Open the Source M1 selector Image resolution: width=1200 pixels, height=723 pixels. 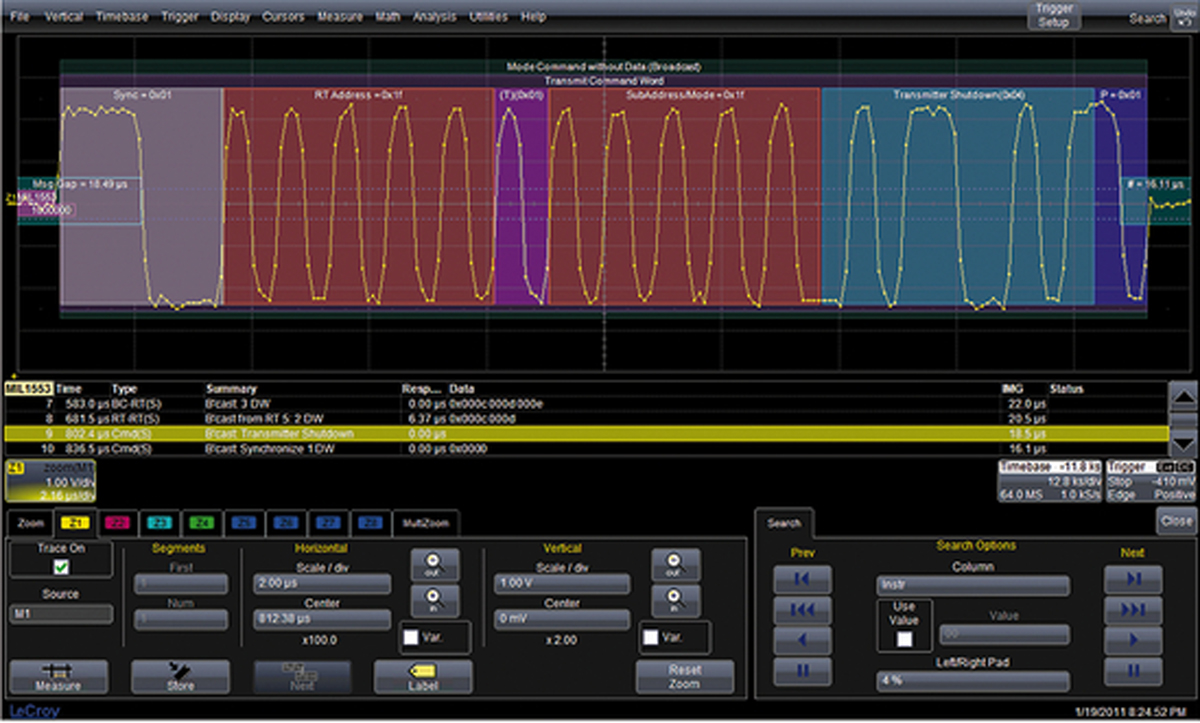click(x=61, y=614)
